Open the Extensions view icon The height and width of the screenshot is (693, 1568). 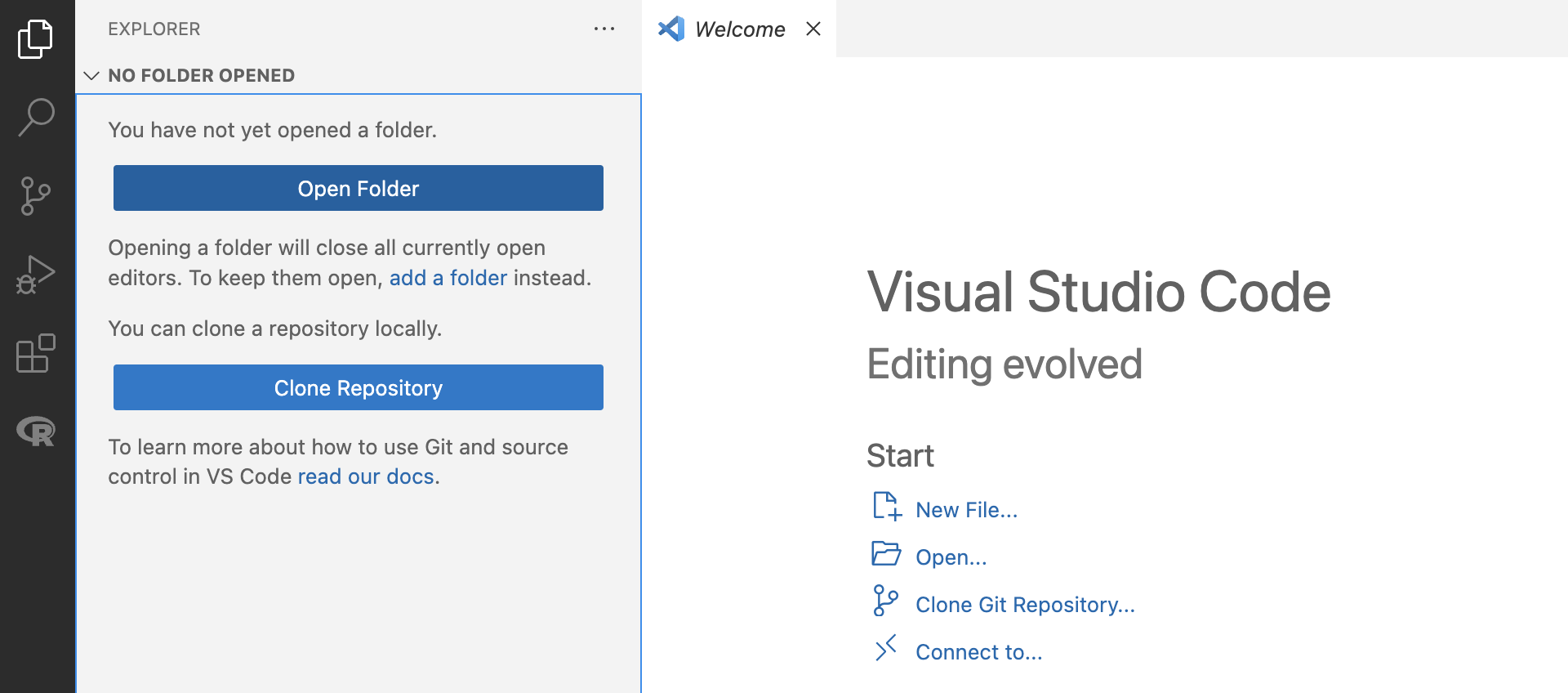click(36, 353)
